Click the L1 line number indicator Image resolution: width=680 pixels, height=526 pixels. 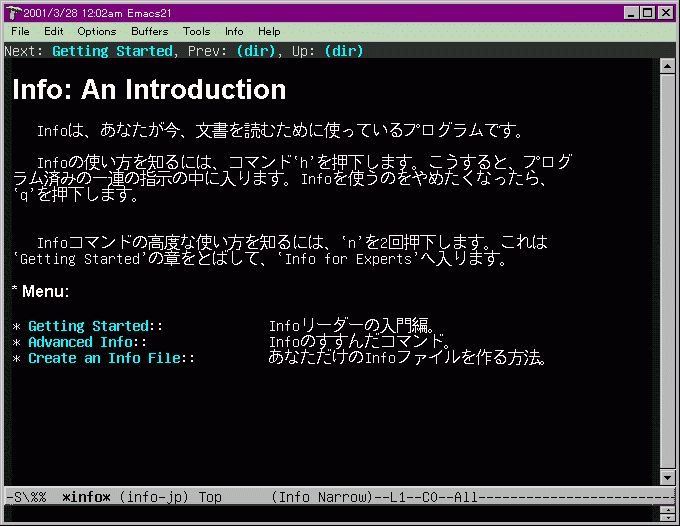[x=398, y=497]
